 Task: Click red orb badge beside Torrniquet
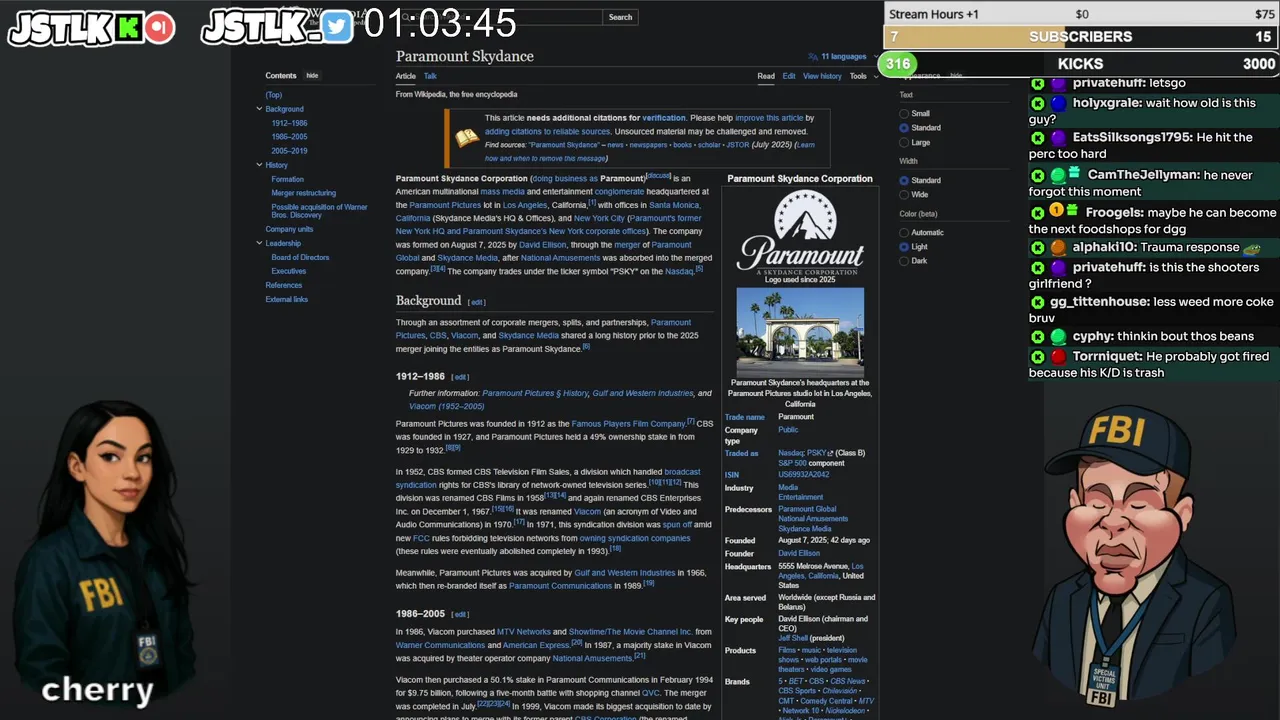pos(1058,357)
